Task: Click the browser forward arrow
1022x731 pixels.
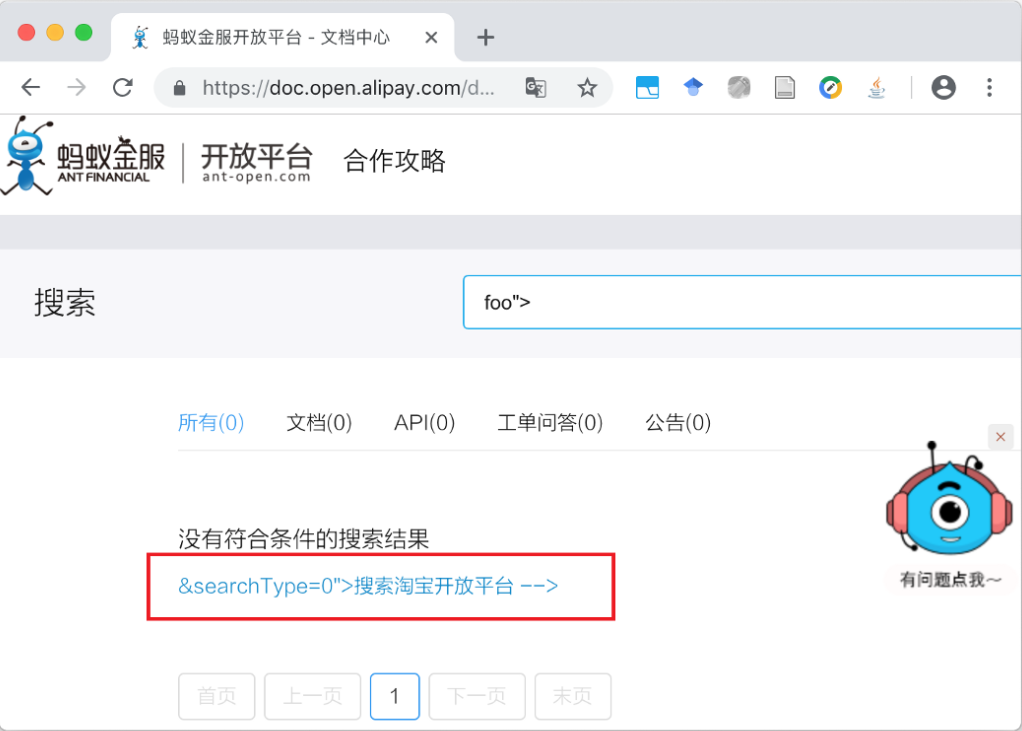Action: tap(77, 87)
